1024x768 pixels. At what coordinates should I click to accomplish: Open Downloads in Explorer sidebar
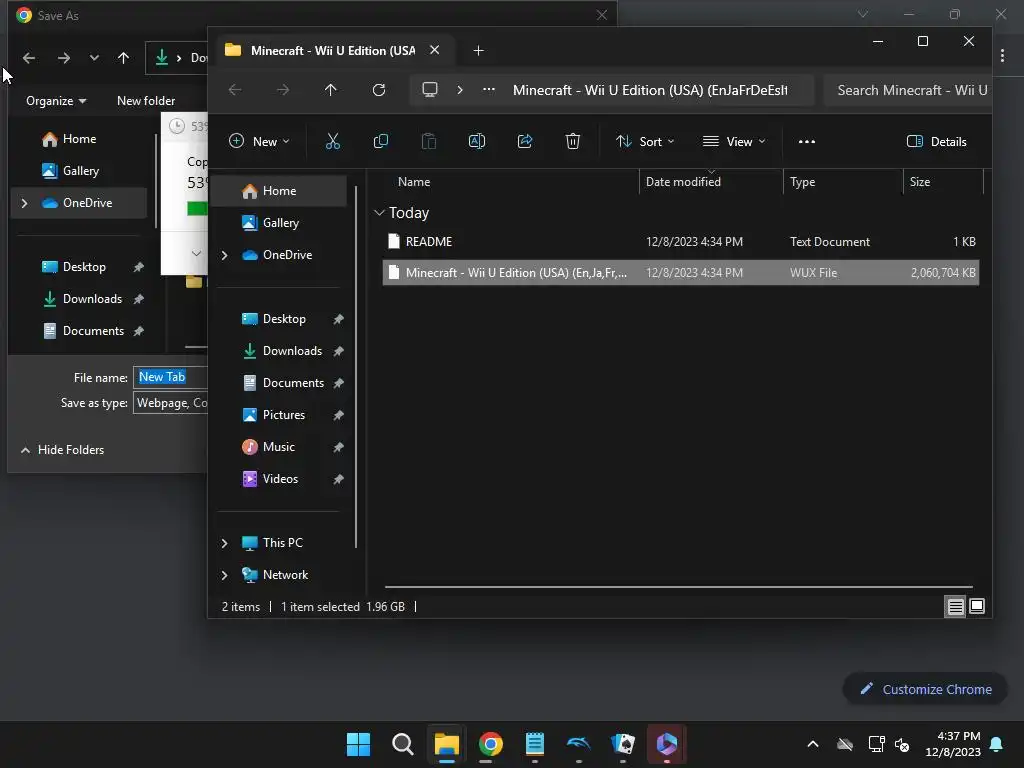[281, 351]
